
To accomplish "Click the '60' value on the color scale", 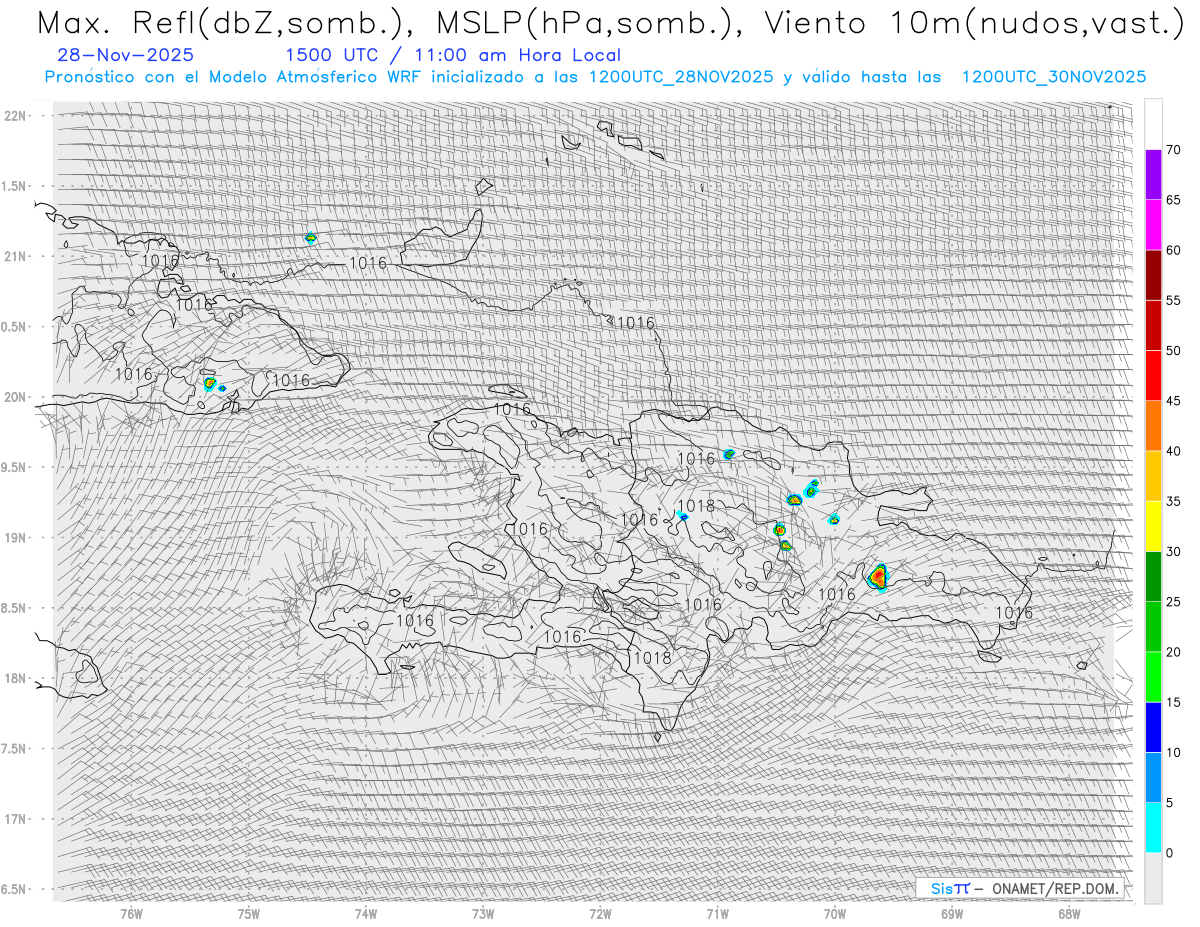I will 1174,250.
